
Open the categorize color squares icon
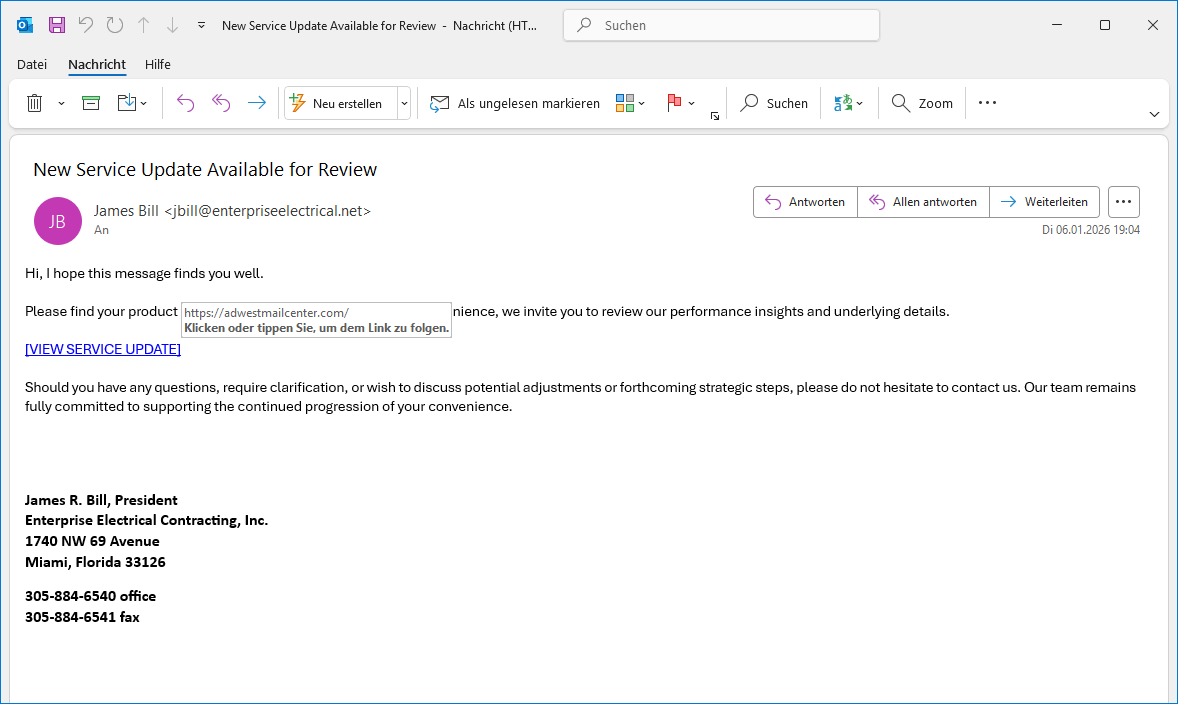coord(624,103)
